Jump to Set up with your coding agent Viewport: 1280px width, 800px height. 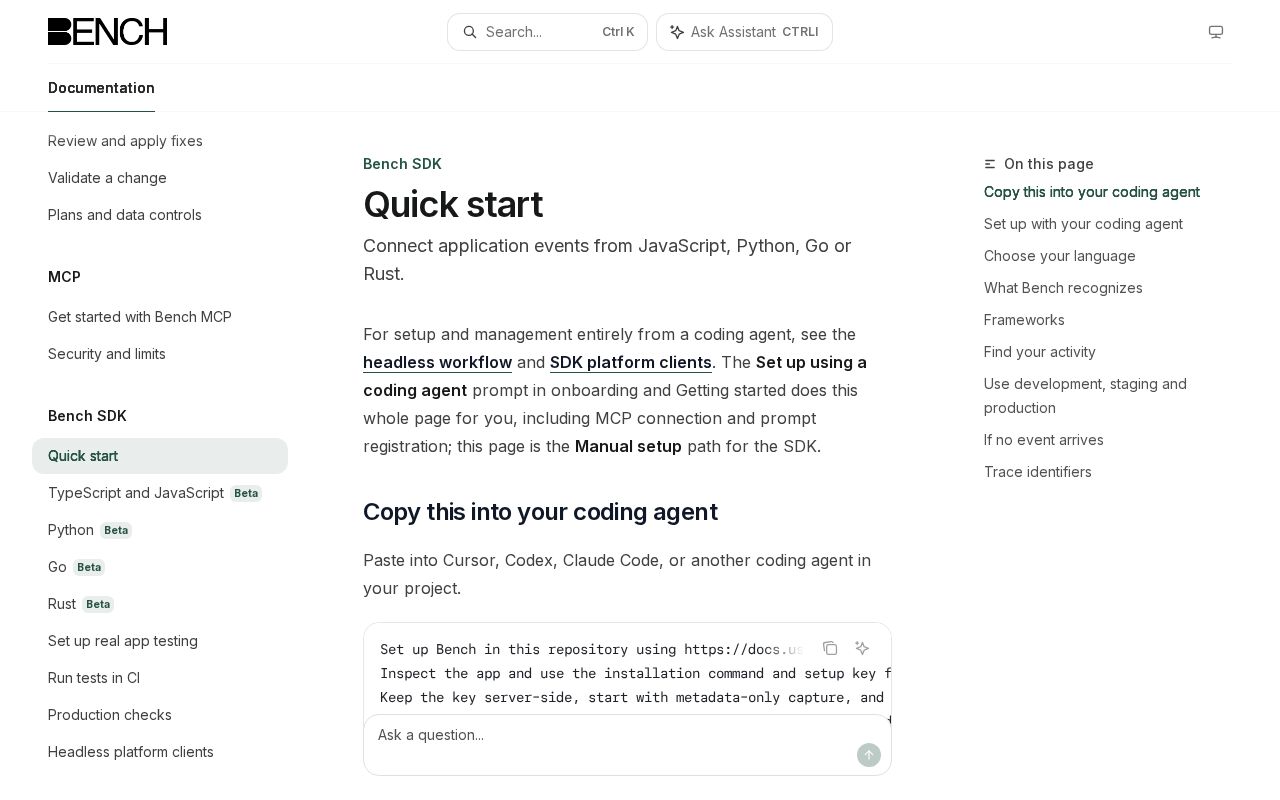pyautogui.click(x=1083, y=224)
